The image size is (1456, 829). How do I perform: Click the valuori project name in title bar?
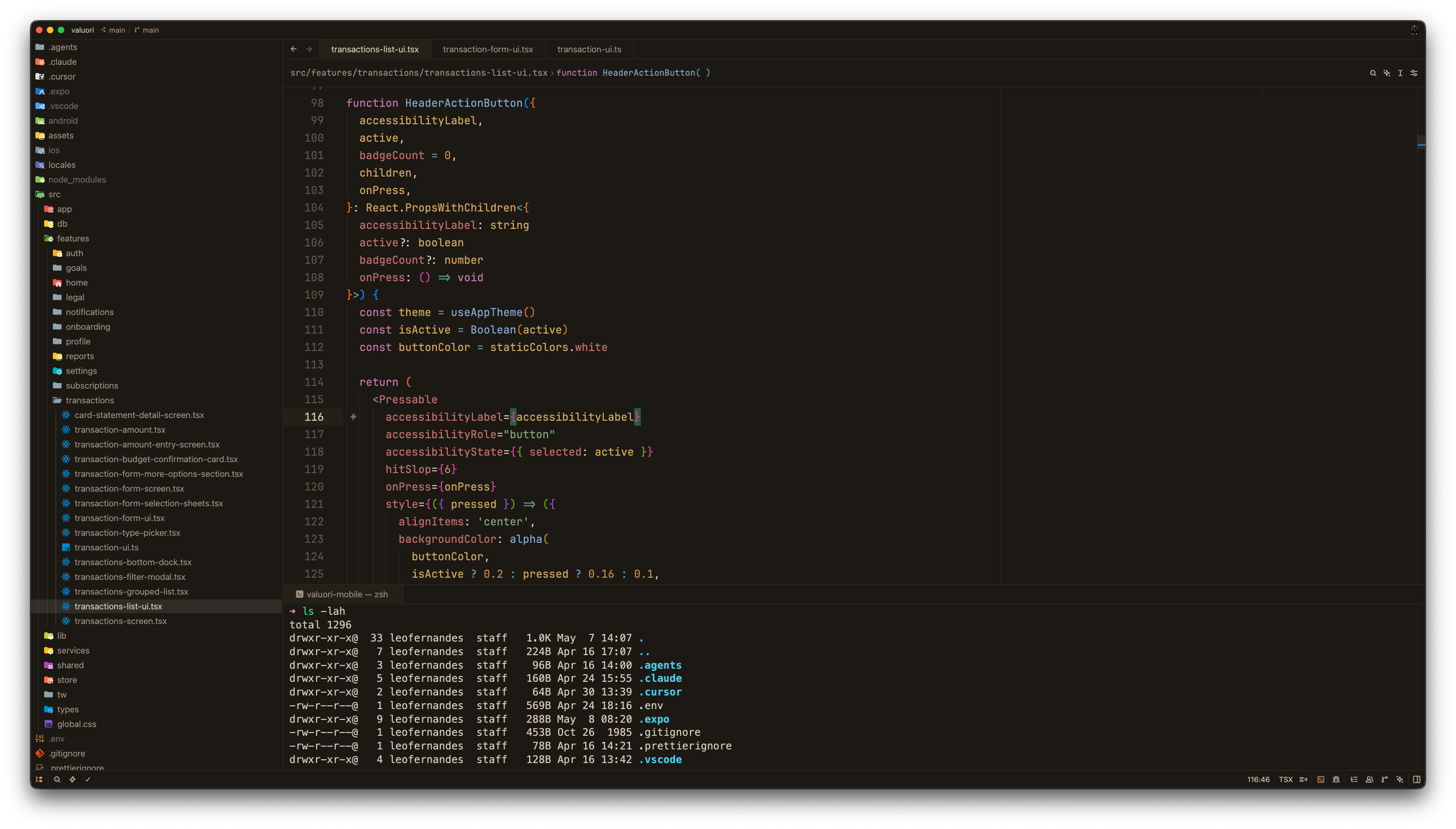tap(82, 30)
